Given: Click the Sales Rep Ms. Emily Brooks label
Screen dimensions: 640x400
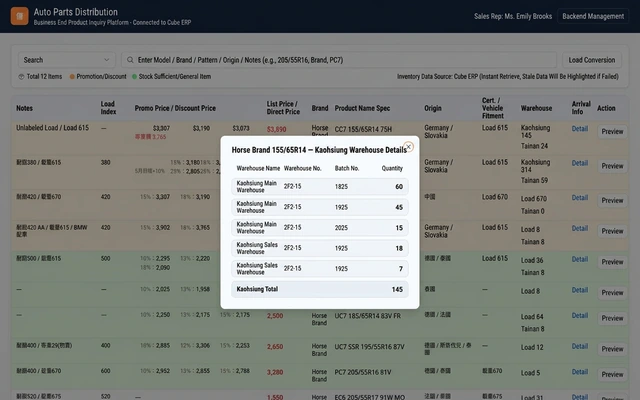Looking at the screenshot, I should (x=513, y=16).
